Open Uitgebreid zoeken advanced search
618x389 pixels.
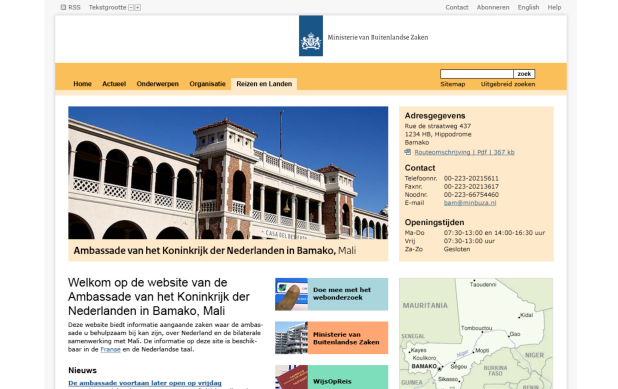(x=508, y=84)
